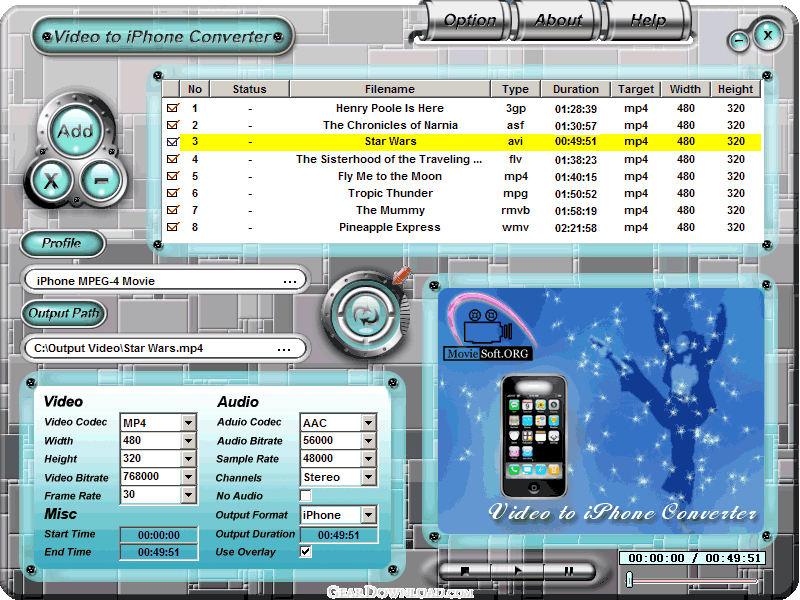Click the Width column header
Image resolution: width=800 pixels, height=600 pixels.
coord(685,89)
